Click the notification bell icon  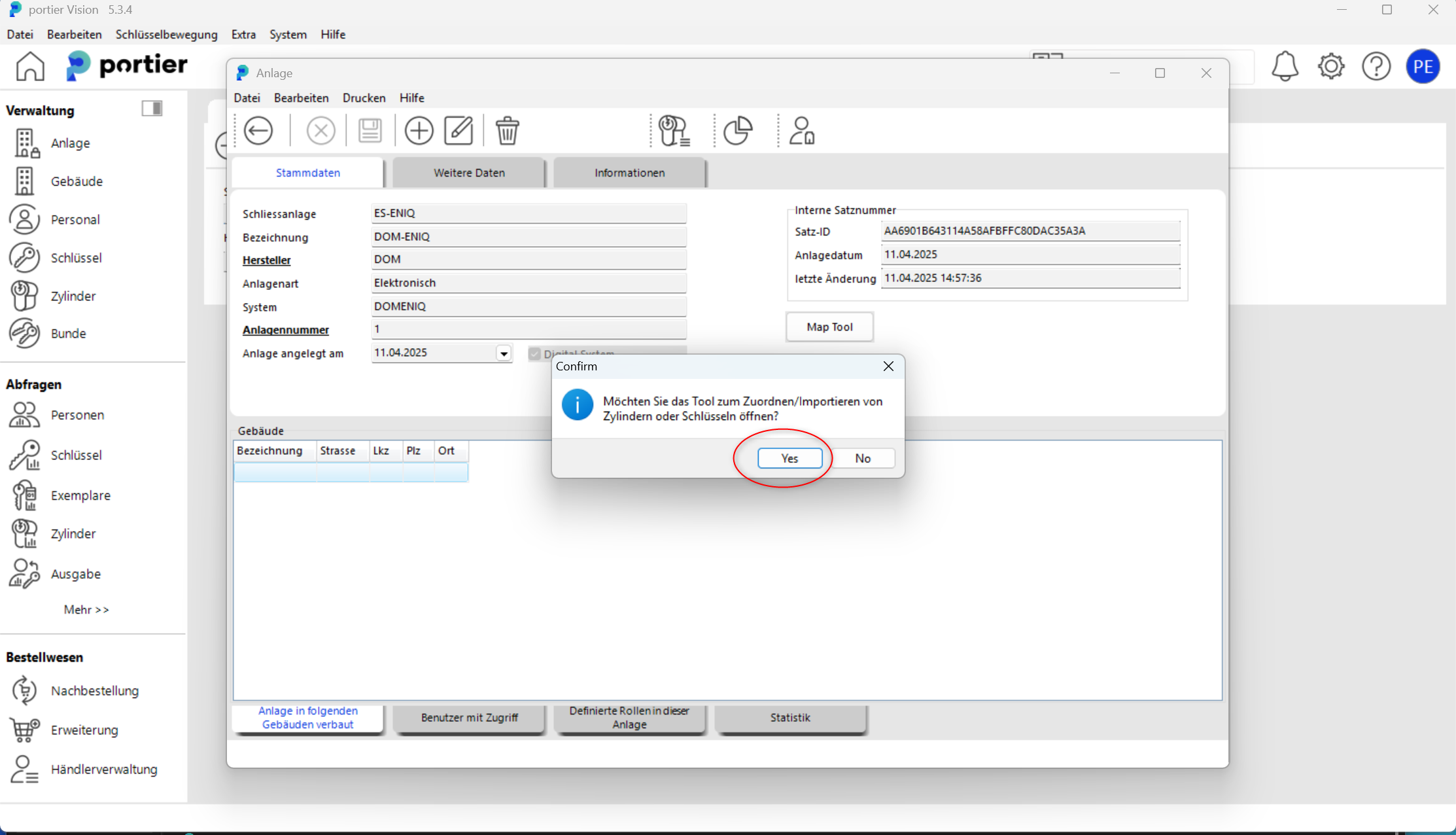pyautogui.click(x=1285, y=66)
